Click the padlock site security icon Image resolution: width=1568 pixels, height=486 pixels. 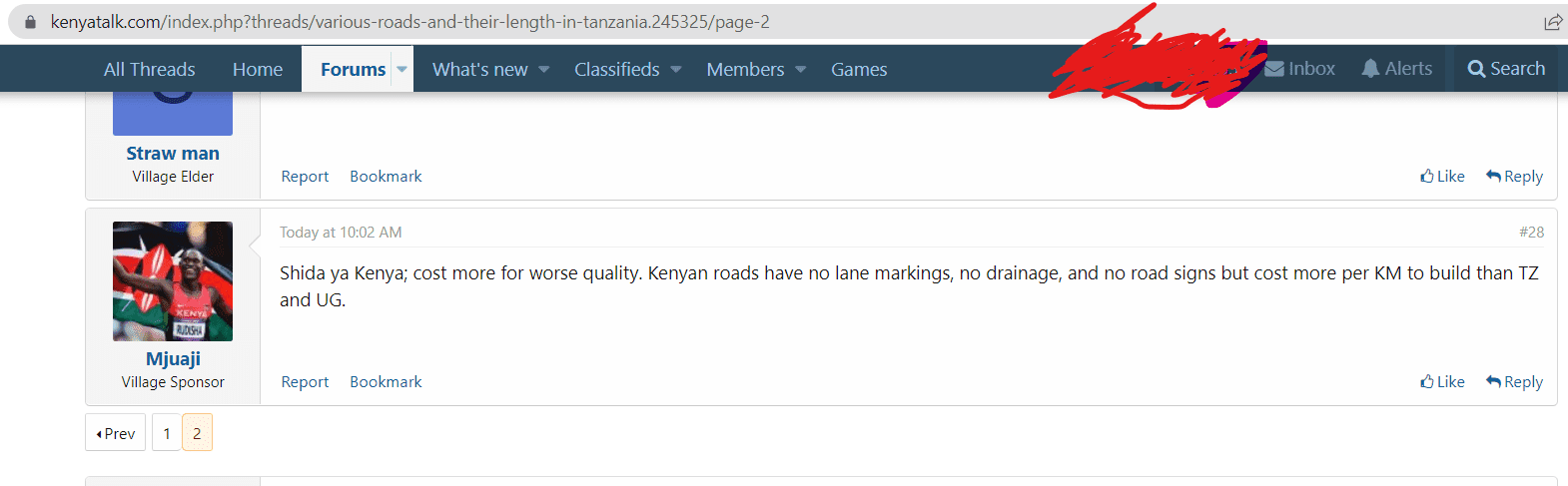30,22
